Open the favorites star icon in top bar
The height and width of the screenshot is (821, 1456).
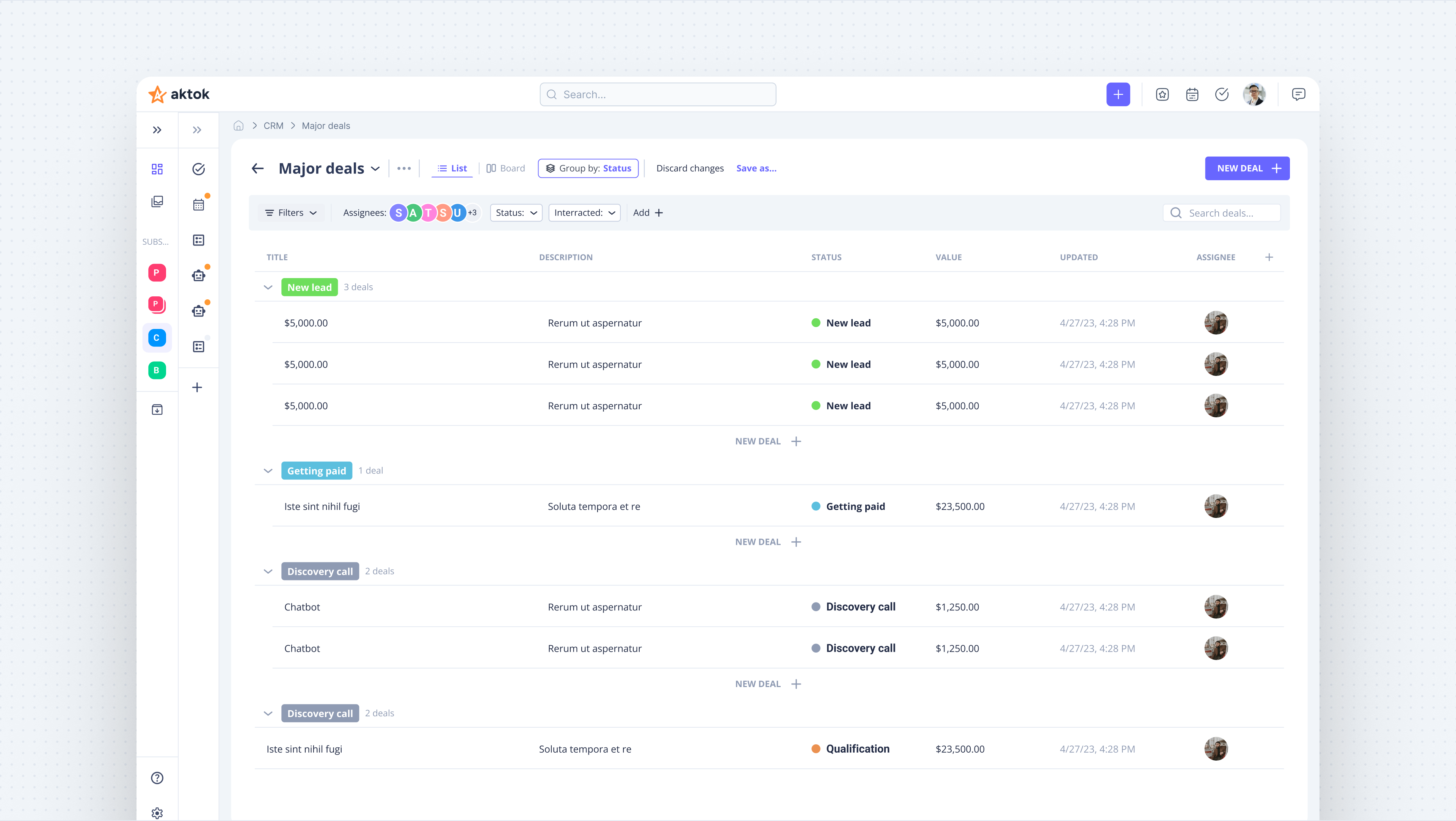[x=1162, y=94]
